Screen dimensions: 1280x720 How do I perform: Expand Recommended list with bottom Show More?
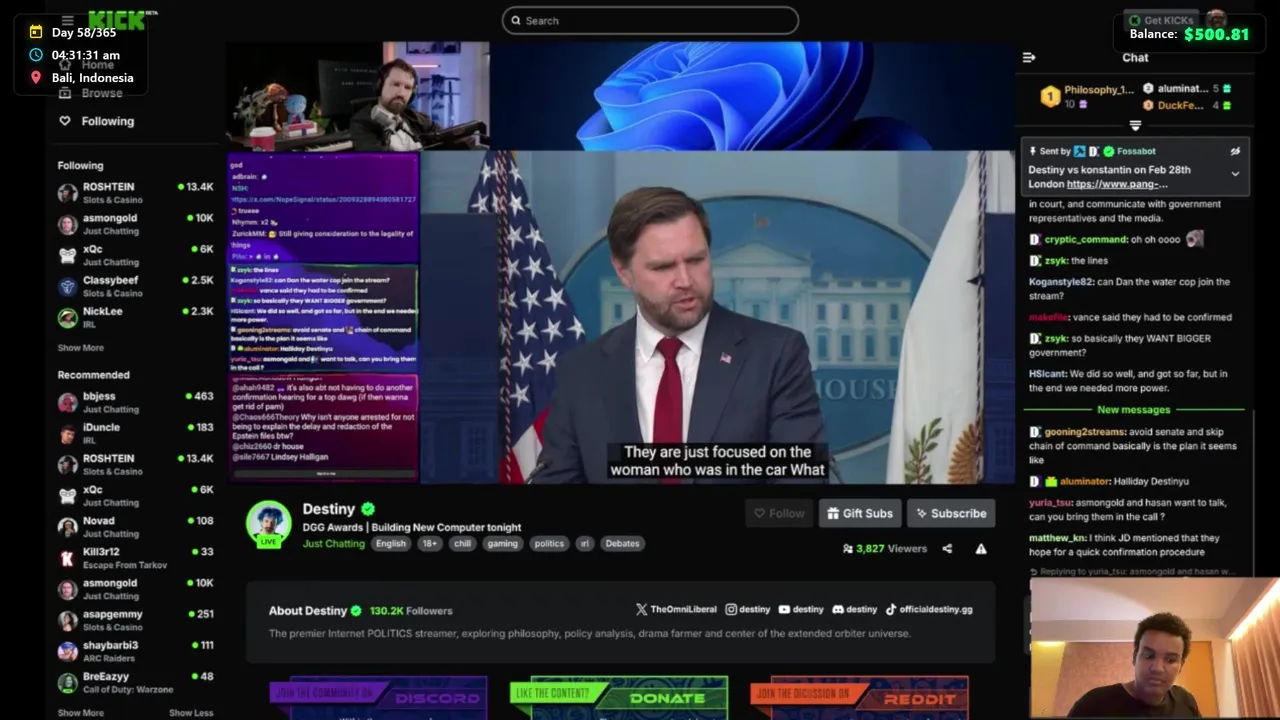(x=80, y=713)
